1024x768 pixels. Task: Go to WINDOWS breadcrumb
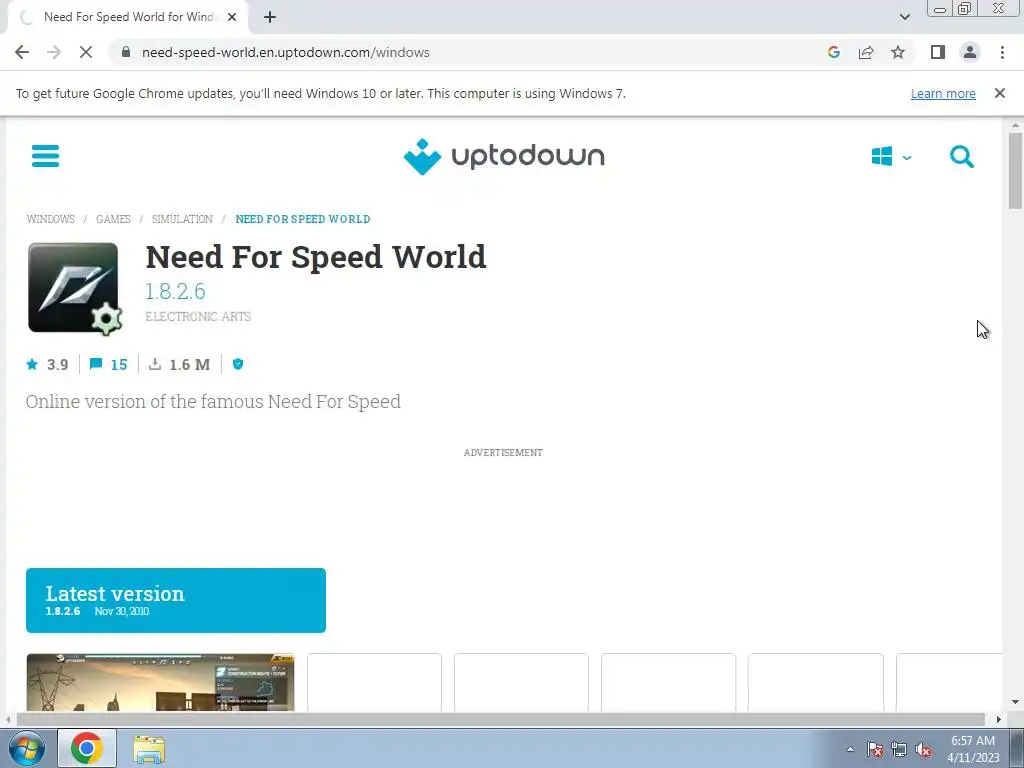tap(50, 219)
